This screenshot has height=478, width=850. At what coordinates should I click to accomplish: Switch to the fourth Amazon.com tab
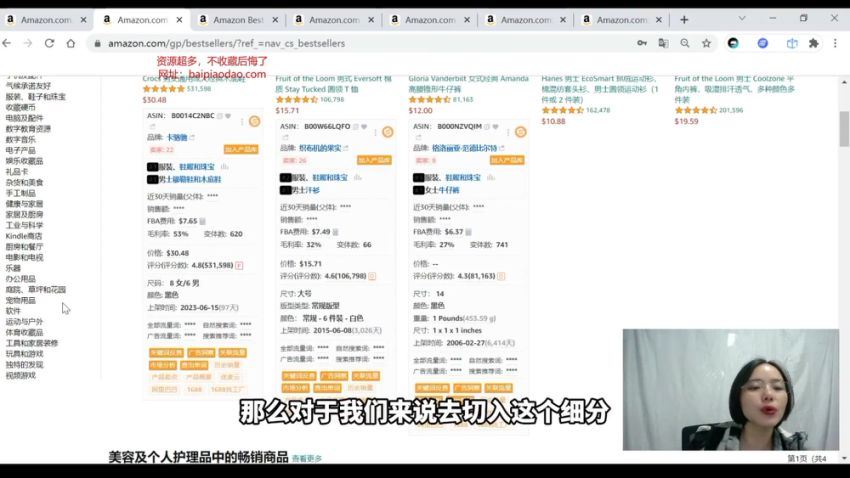click(x=430, y=20)
